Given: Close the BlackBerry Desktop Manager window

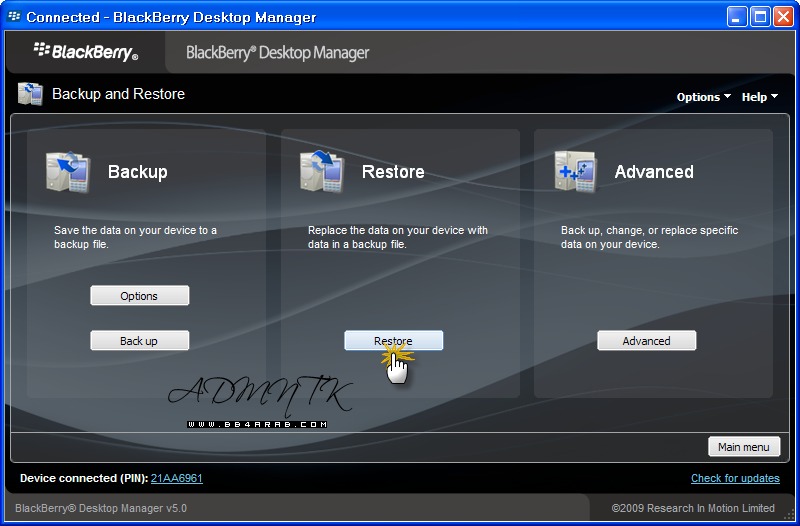Looking at the screenshot, I should [782, 17].
